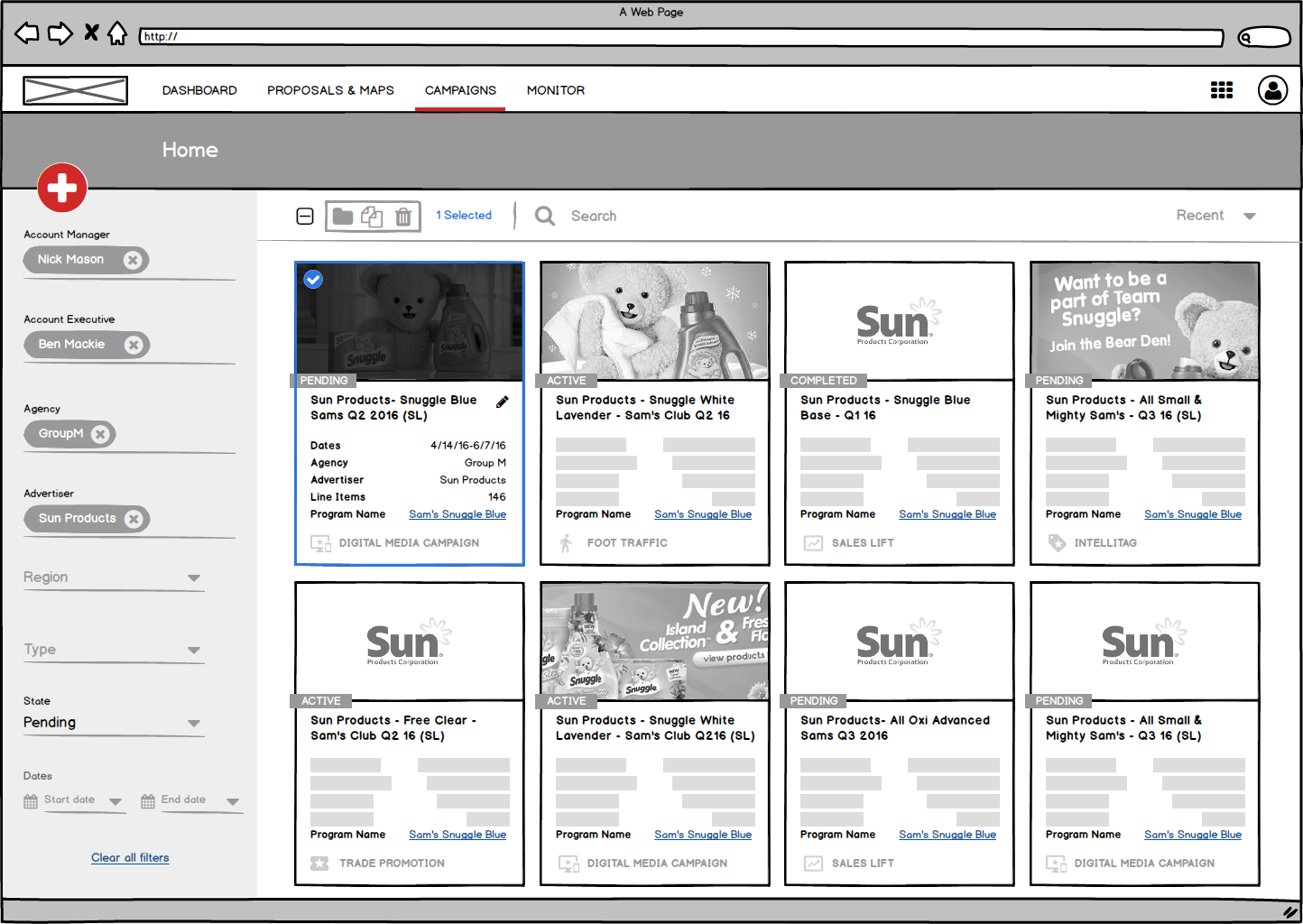This screenshot has height=924, width=1303.
Task: Expand the Region dropdown
Action: [x=193, y=577]
